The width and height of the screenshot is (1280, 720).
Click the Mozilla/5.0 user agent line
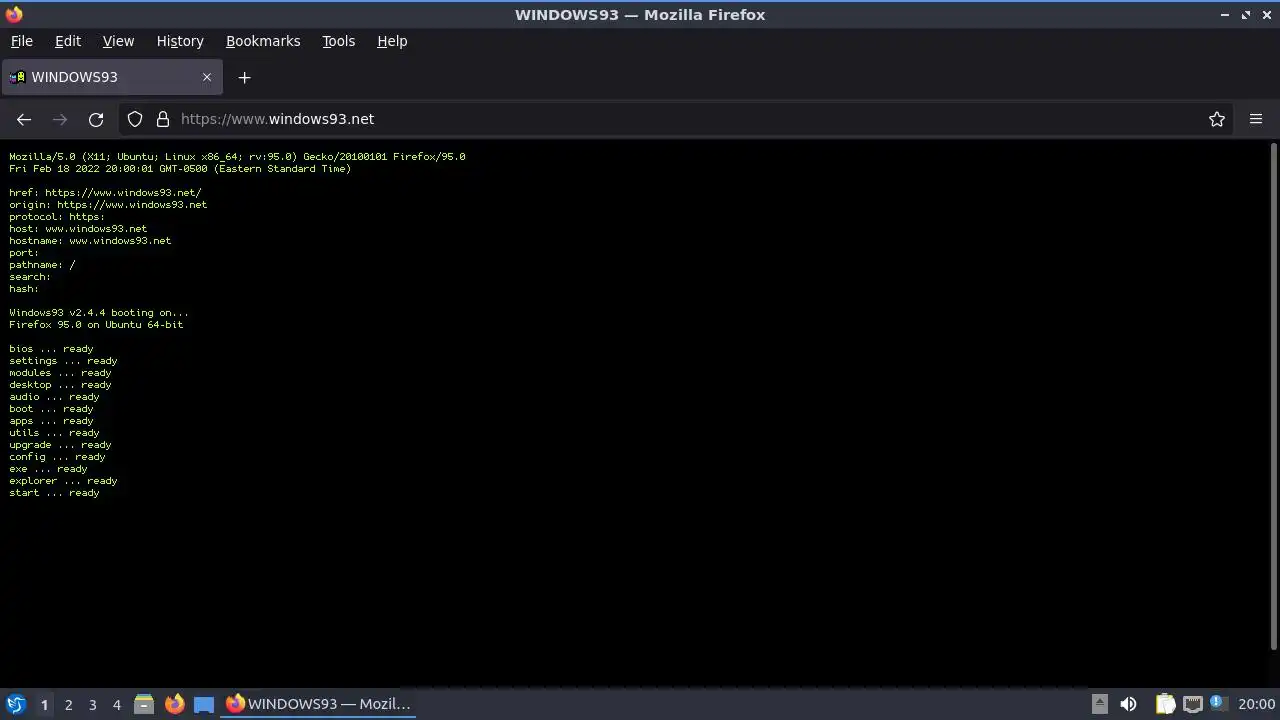click(x=237, y=157)
